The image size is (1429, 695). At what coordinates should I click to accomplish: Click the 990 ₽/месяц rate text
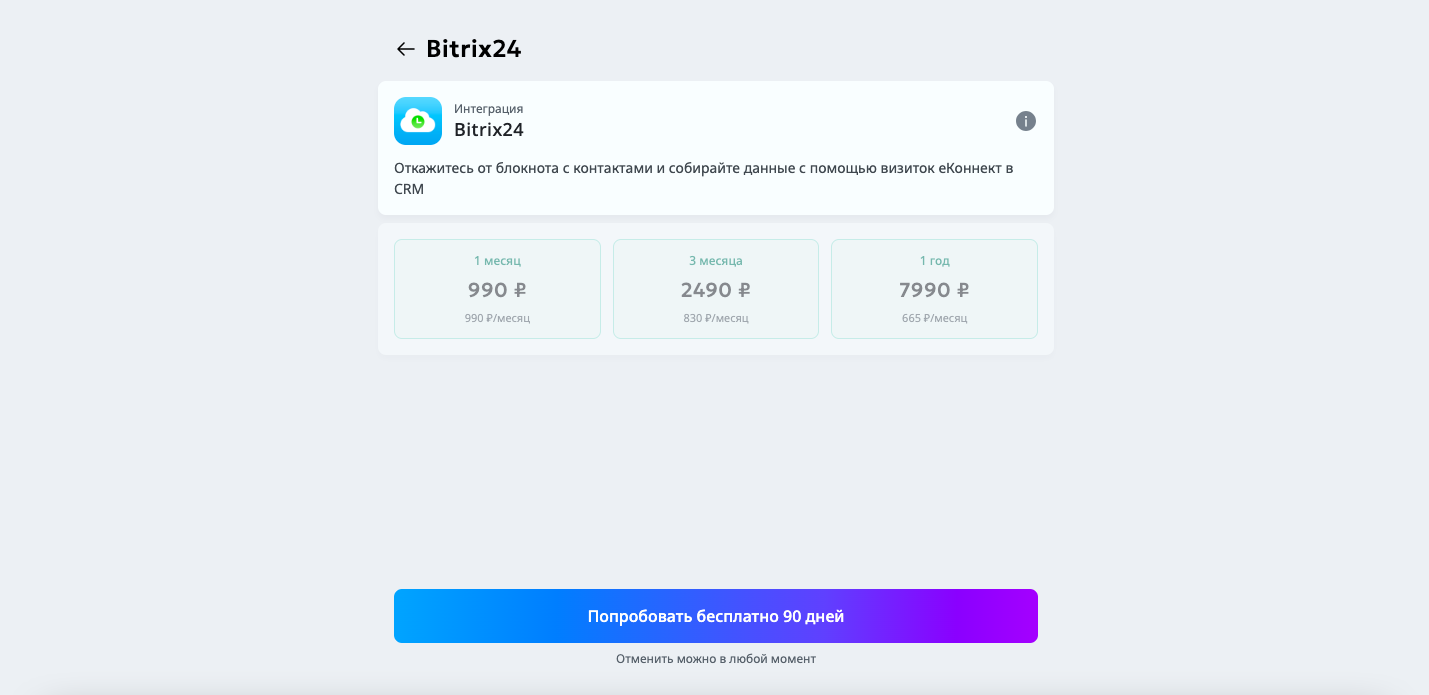coord(497,318)
